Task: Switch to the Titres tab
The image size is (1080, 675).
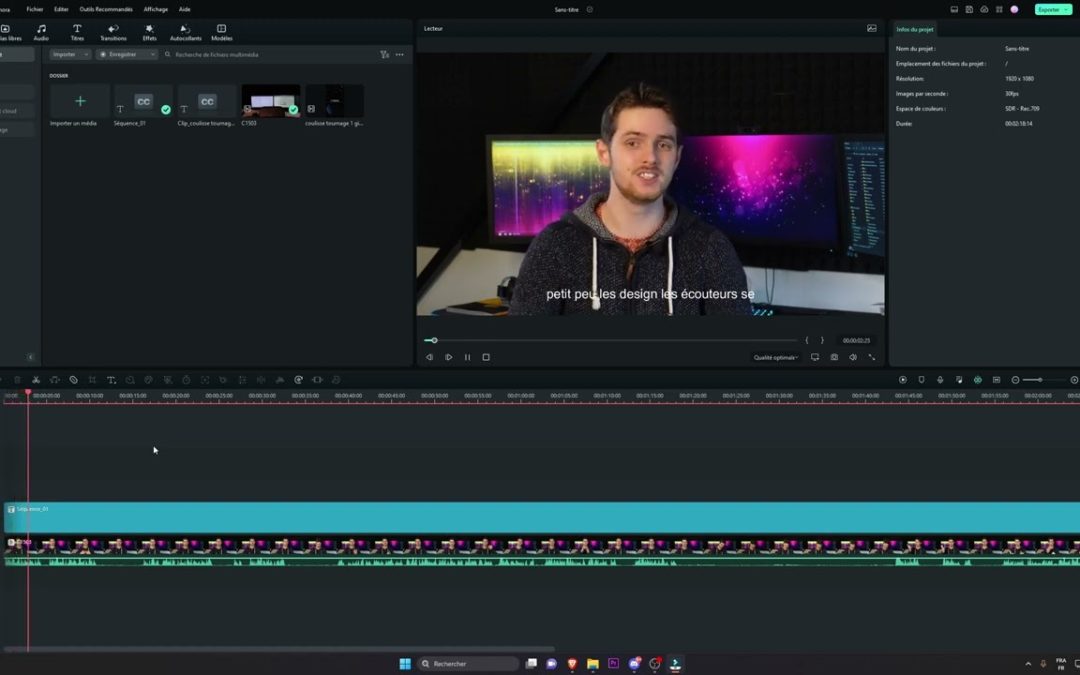Action: coord(77,32)
